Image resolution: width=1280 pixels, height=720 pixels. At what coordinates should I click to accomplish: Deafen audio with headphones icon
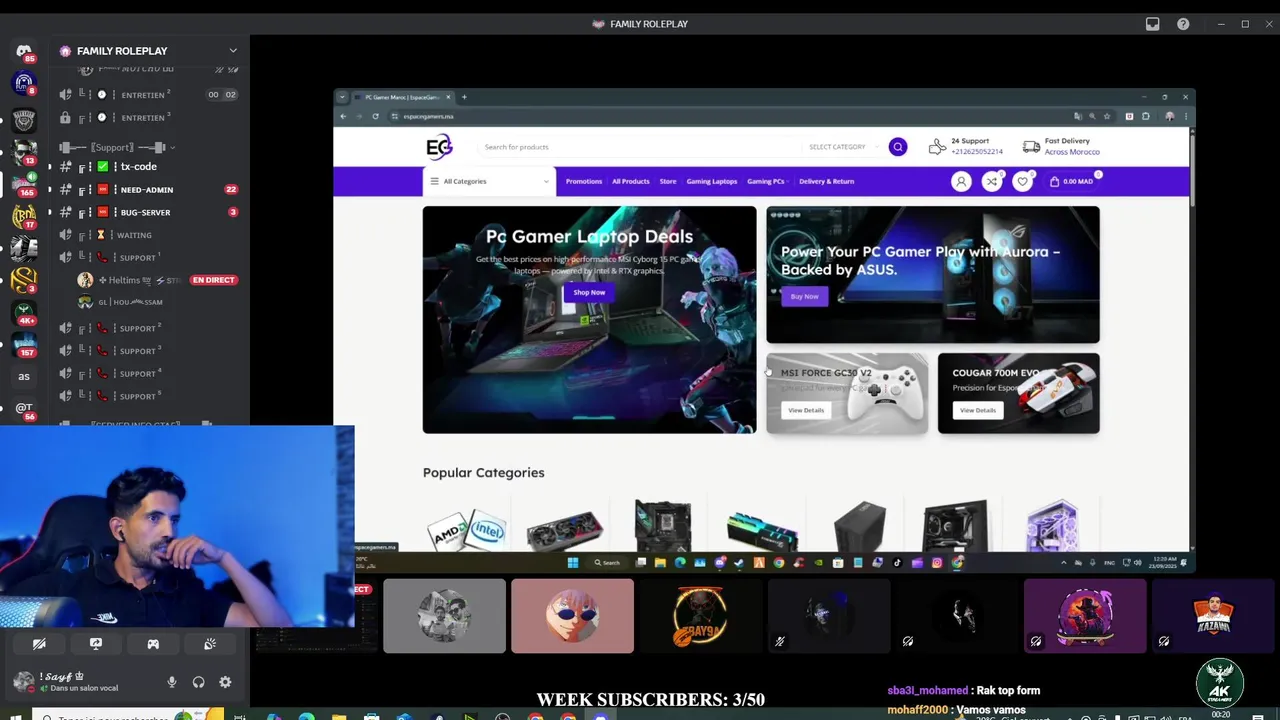coord(198,682)
